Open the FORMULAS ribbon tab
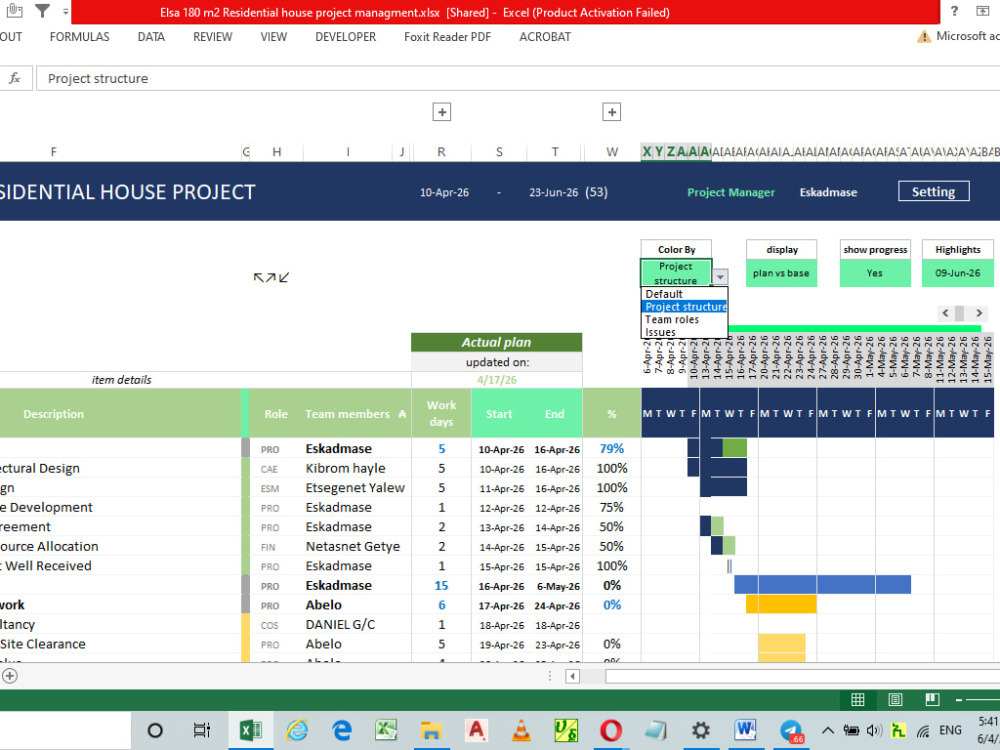The image size is (1000, 750). click(x=80, y=37)
